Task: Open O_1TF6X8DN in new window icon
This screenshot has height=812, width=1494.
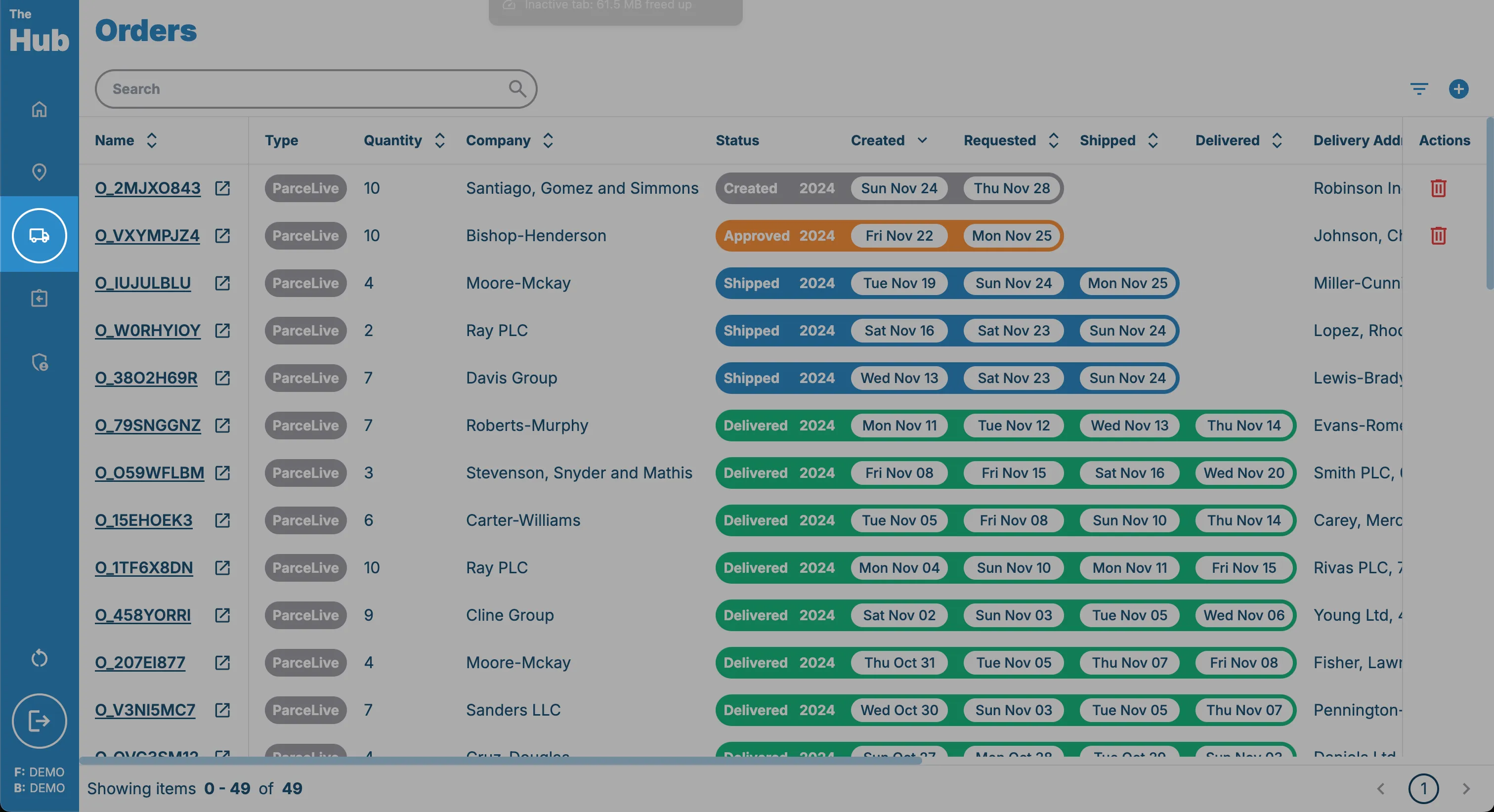Action: [x=222, y=568]
